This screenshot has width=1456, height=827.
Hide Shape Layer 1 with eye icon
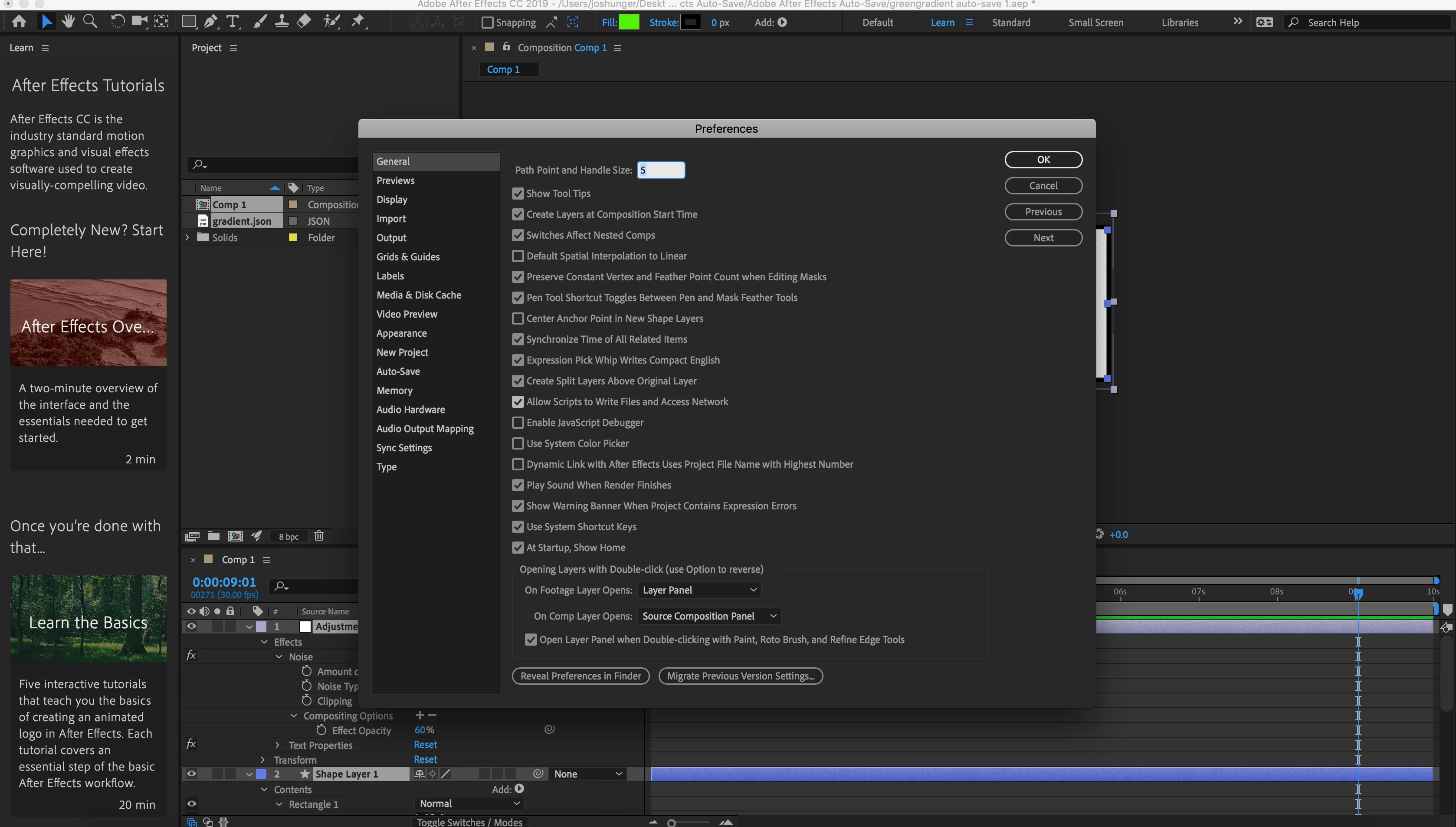191,774
